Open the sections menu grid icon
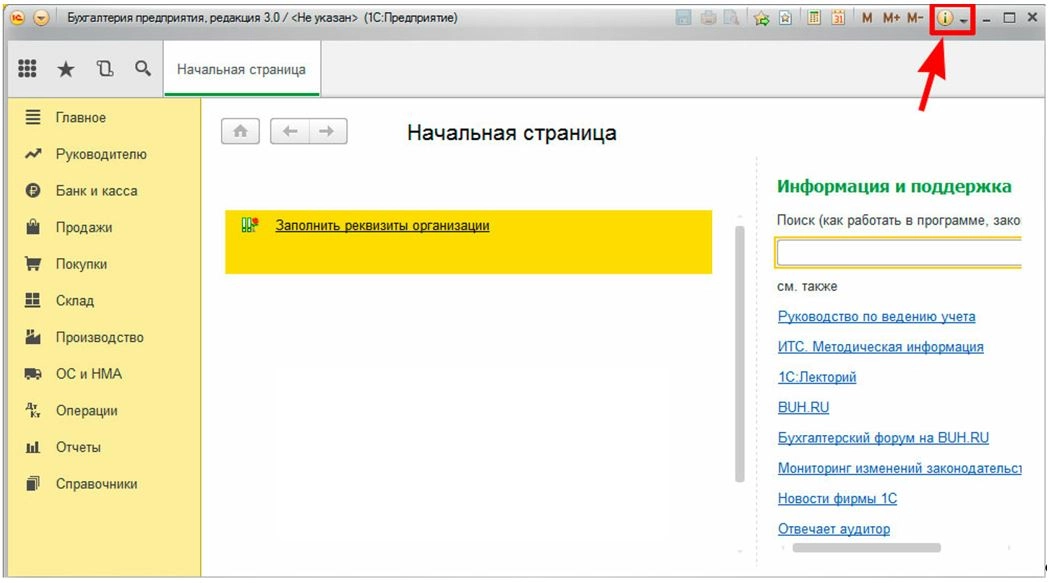This screenshot has width=1054, height=583. (x=27, y=68)
